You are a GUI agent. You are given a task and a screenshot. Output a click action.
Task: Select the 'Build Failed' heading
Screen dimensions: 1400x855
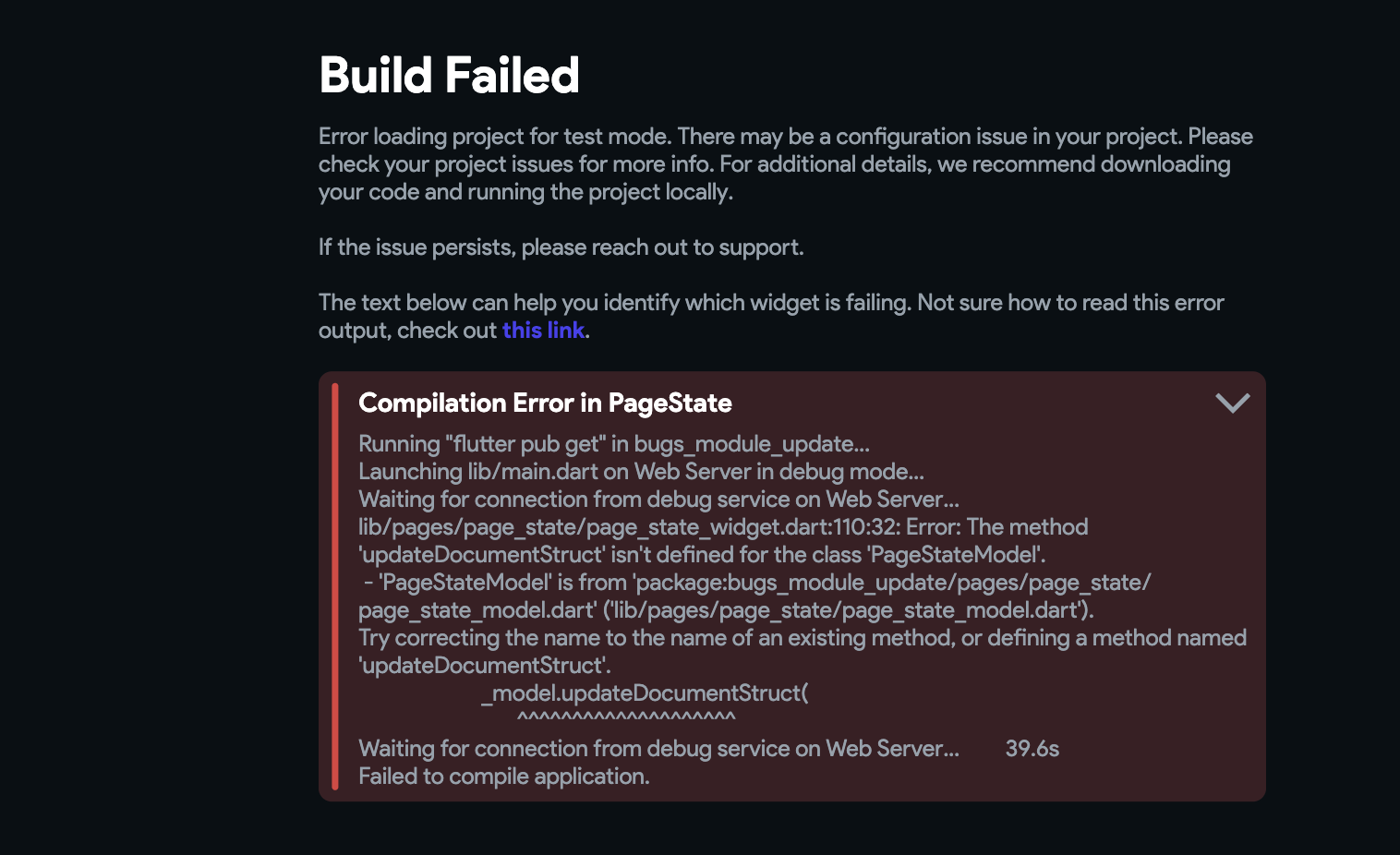tap(449, 75)
